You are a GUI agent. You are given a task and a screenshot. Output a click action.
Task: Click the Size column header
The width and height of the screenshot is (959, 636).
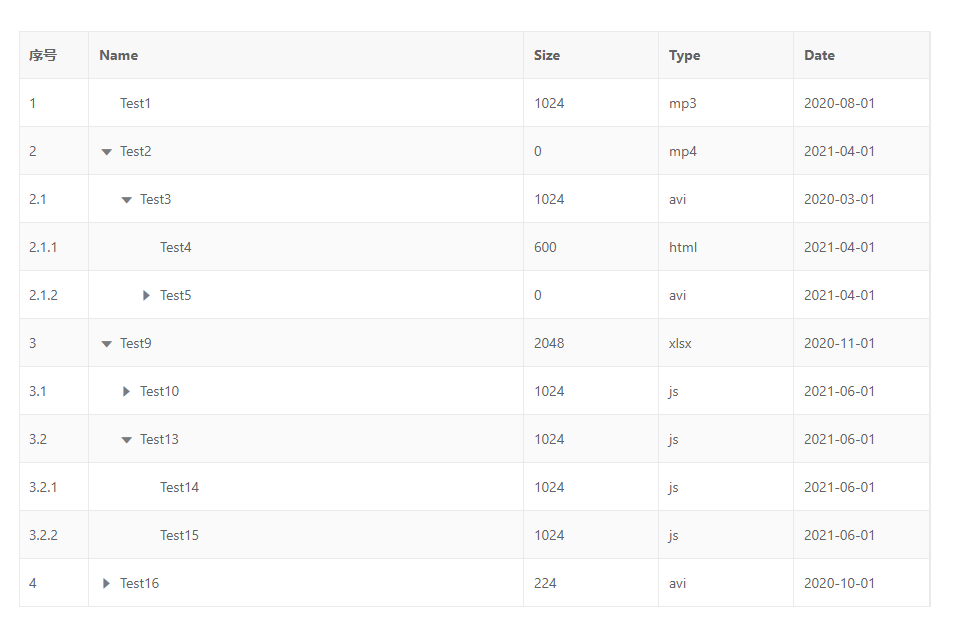click(x=547, y=55)
